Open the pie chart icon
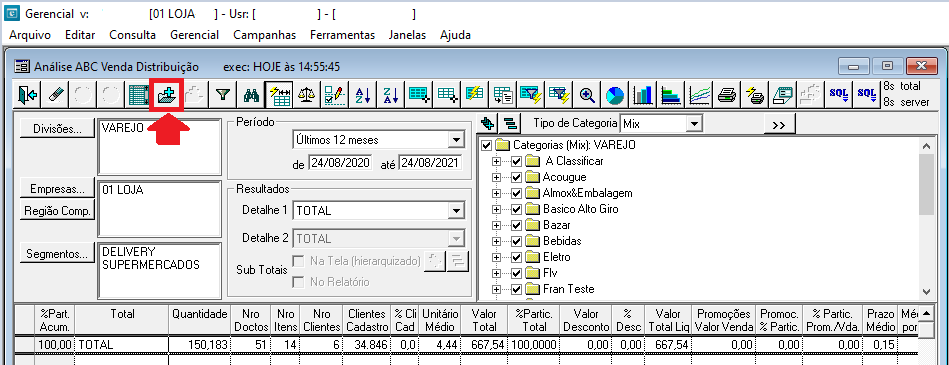 coord(615,95)
